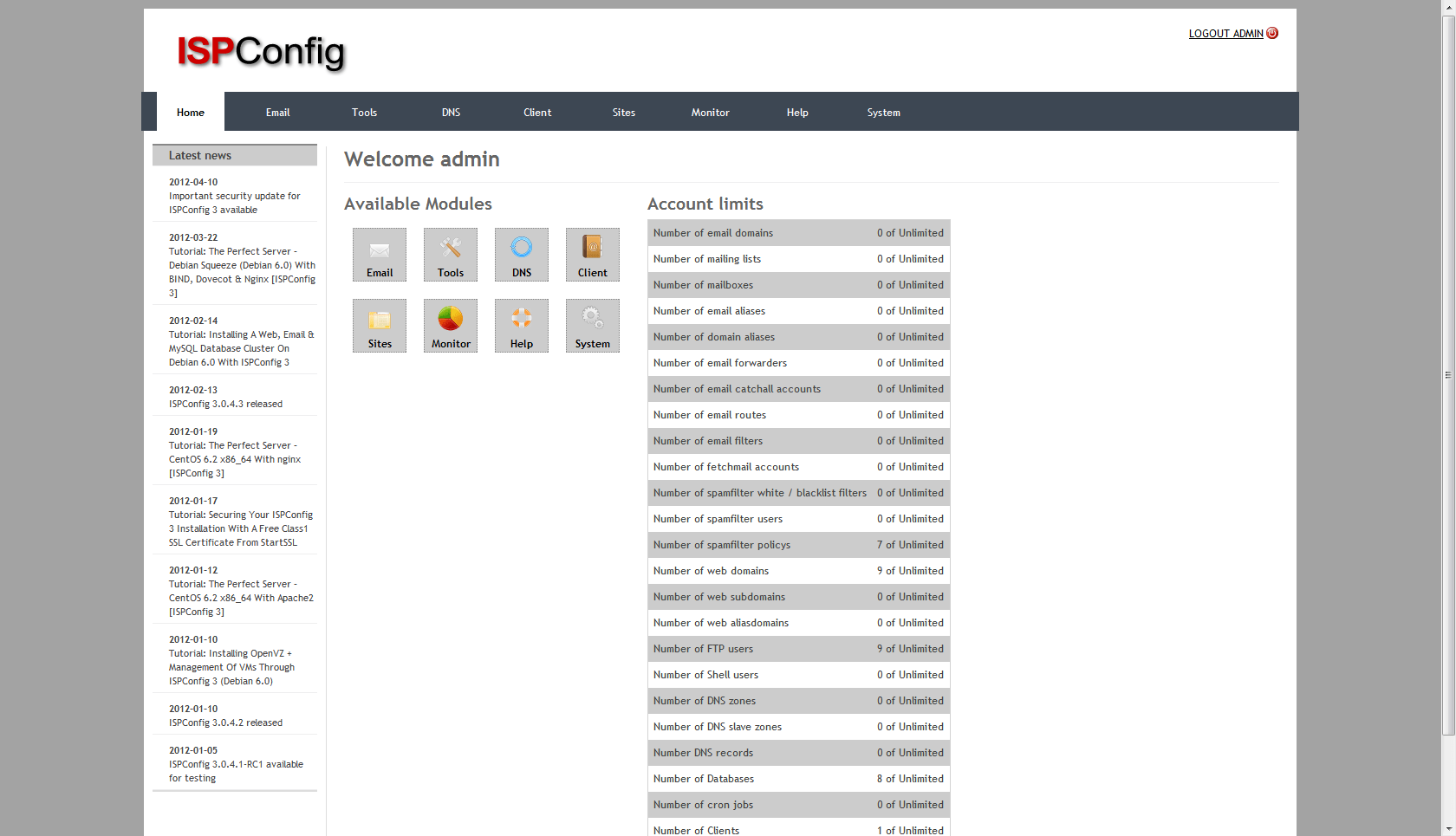1456x836 pixels.
Task: Select the Number of web subdomains row
Action: coord(799,597)
